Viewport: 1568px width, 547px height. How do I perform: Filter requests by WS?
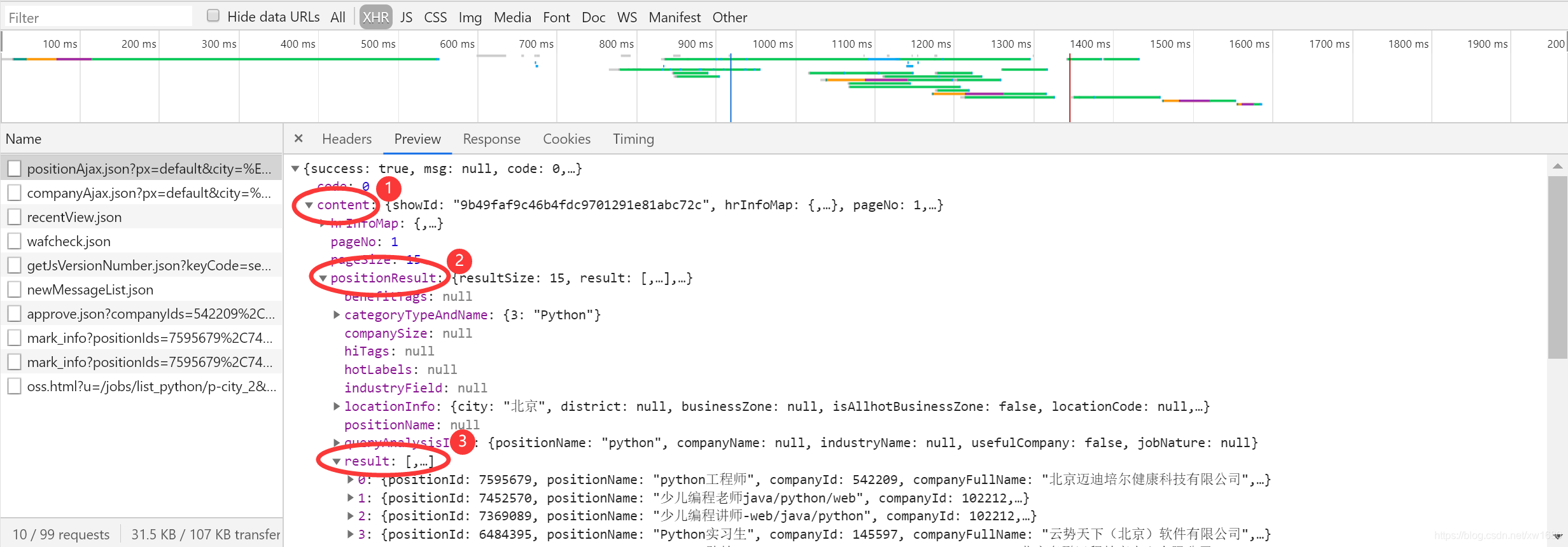coord(627,17)
